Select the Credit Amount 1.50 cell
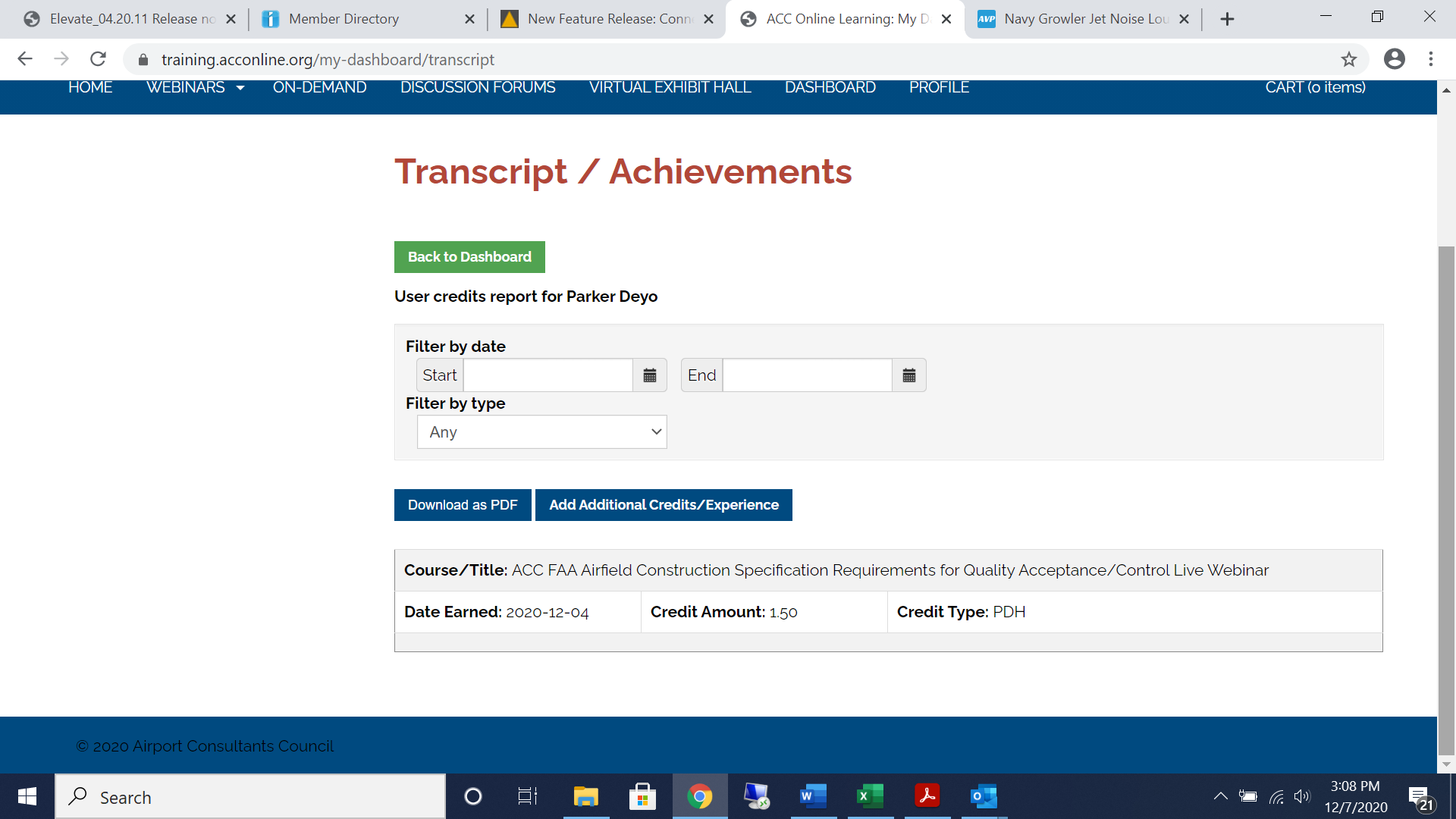Image resolution: width=1456 pixels, height=819 pixels. pyautogui.click(x=764, y=612)
